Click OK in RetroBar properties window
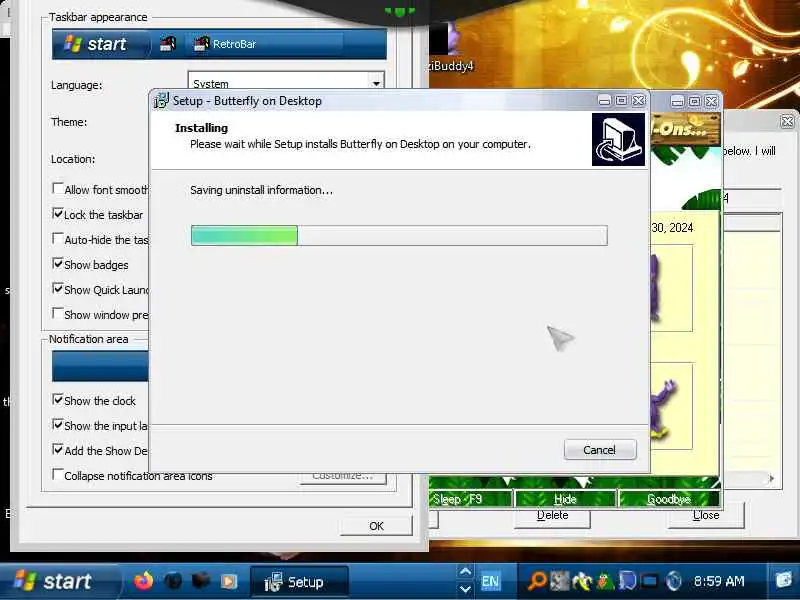The height and width of the screenshot is (600, 800). tap(376, 526)
